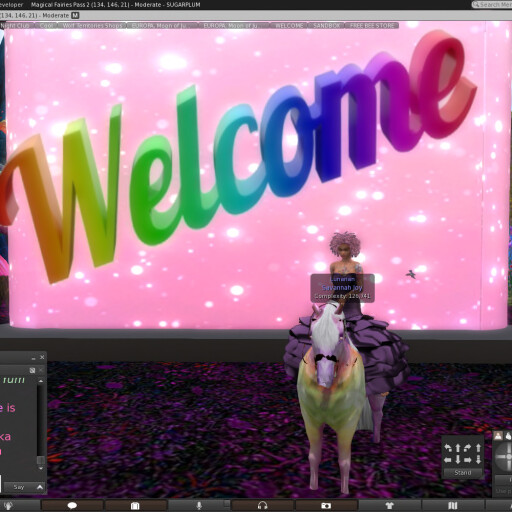Open the world map toolbar button

pyautogui.click(x=452, y=506)
